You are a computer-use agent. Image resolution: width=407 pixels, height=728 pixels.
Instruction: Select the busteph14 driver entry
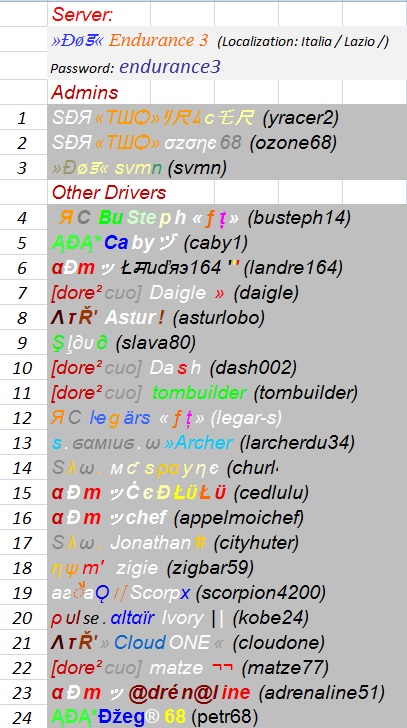click(x=227, y=217)
